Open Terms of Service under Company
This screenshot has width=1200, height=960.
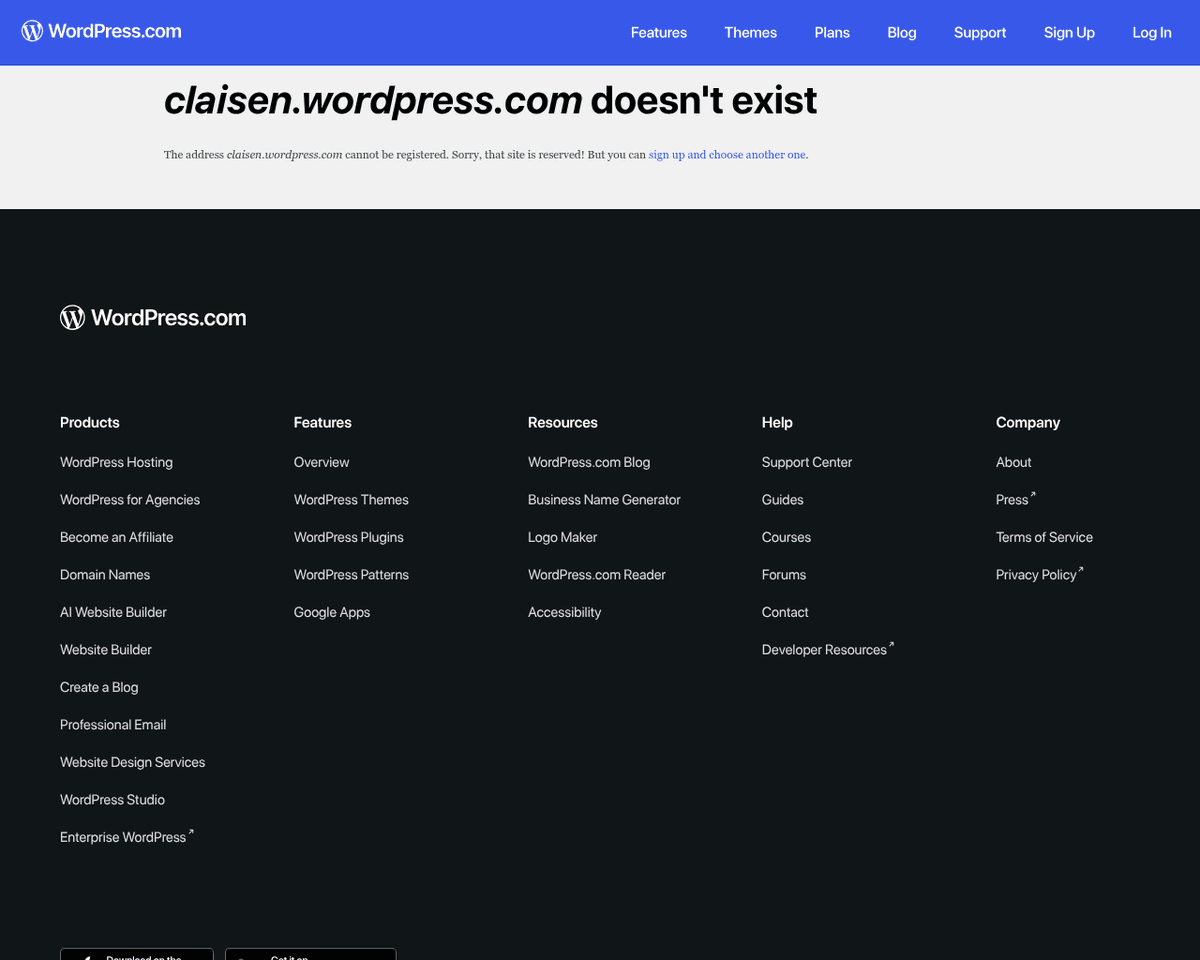pos(1044,537)
